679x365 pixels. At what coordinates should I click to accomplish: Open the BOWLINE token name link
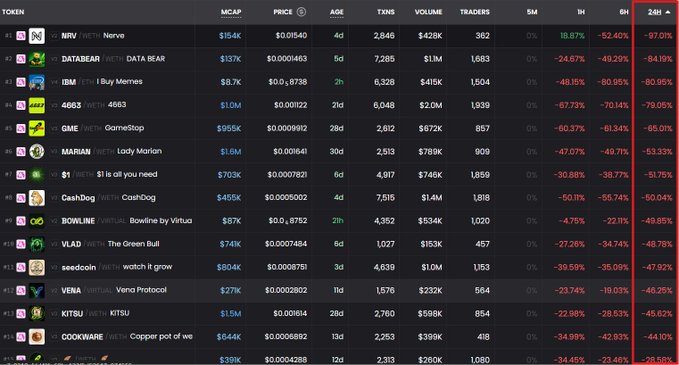coord(78,221)
